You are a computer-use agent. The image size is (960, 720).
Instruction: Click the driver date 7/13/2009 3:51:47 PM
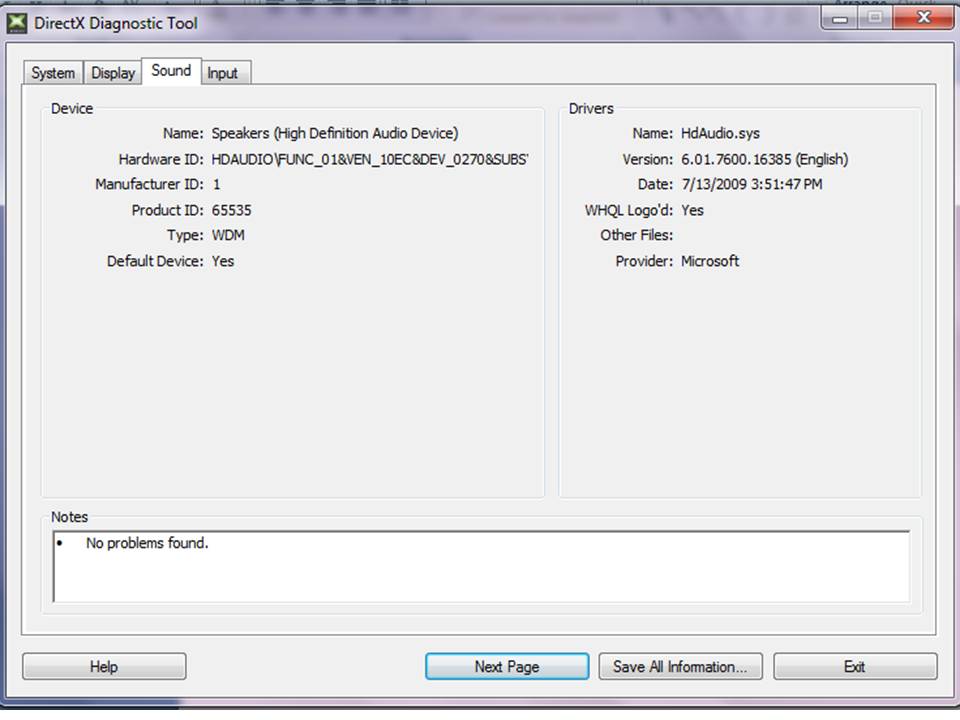coord(752,184)
